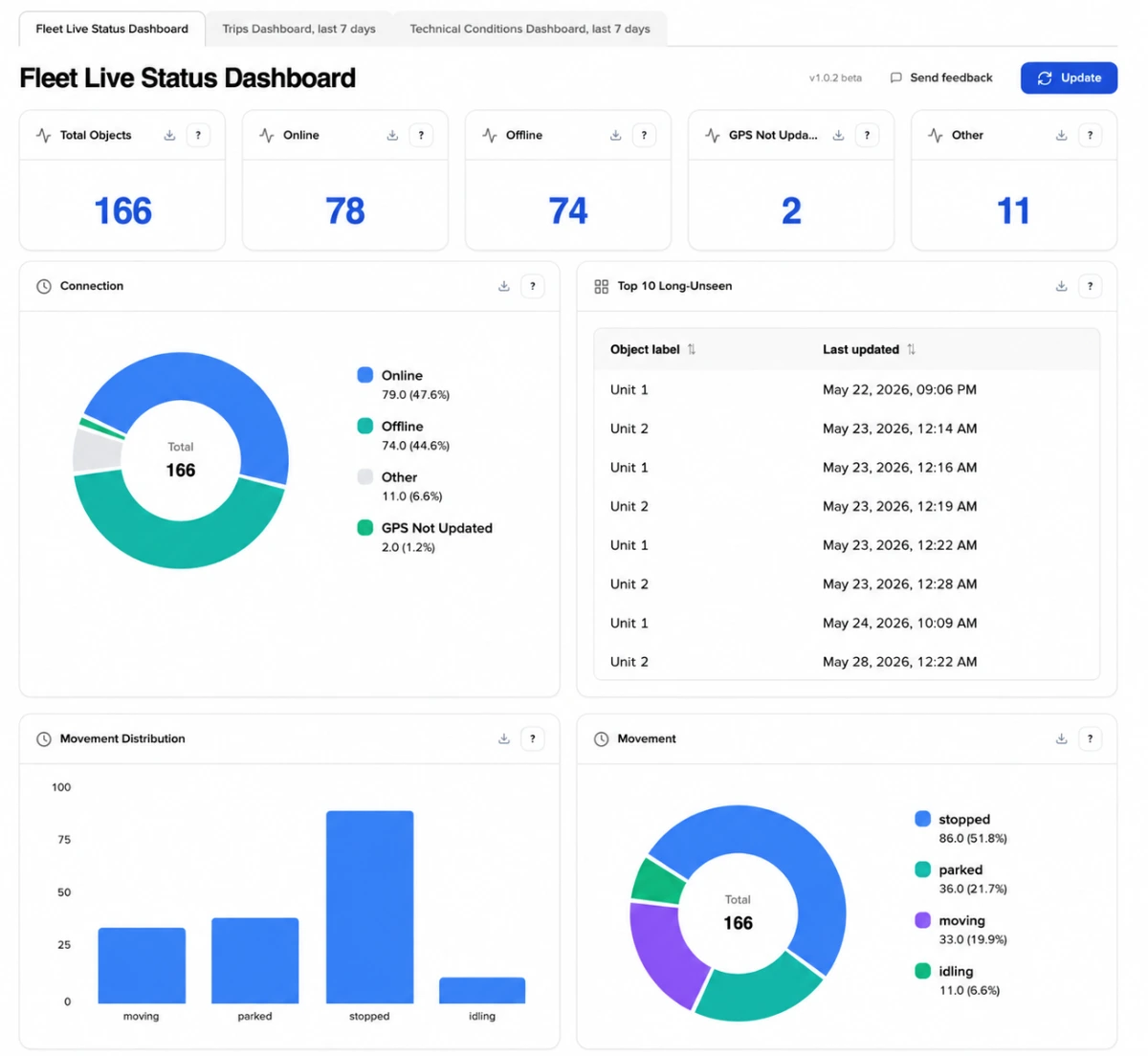Screen dimensions: 1148x1056
Task: Open help for Movement Distribution panel
Action: click(x=533, y=738)
